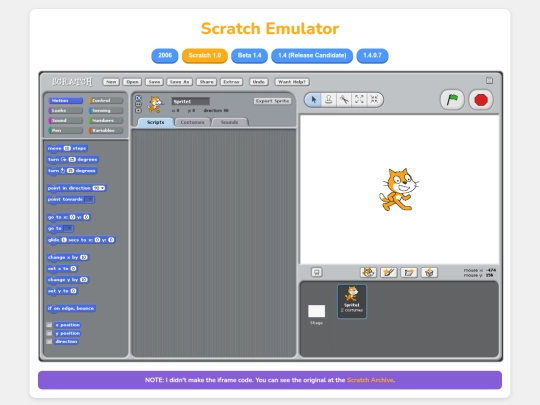Click the green flag to start scripts
The height and width of the screenshot is (405, 540).
point(452,100)
